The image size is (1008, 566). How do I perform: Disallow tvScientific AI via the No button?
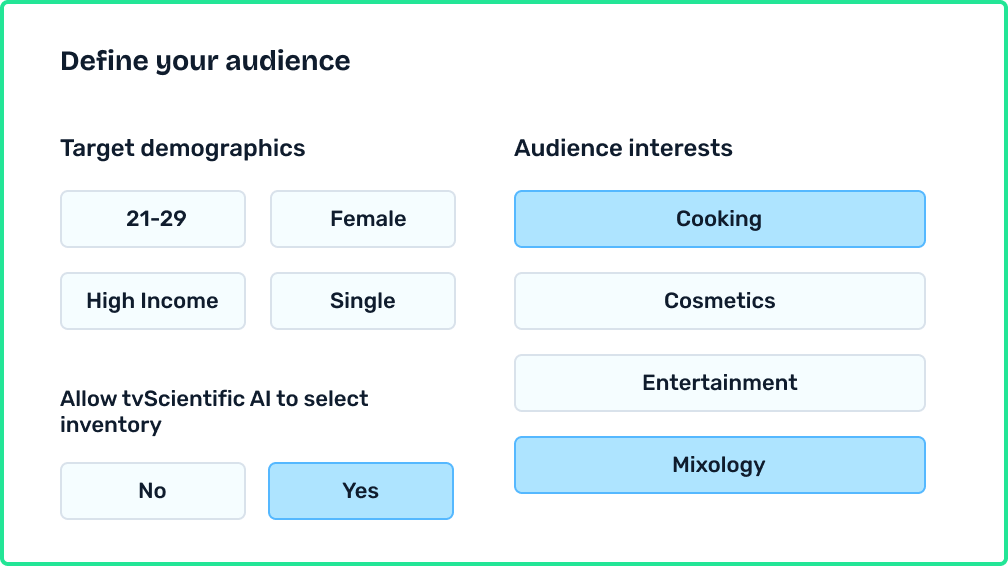tap(153, 491)
